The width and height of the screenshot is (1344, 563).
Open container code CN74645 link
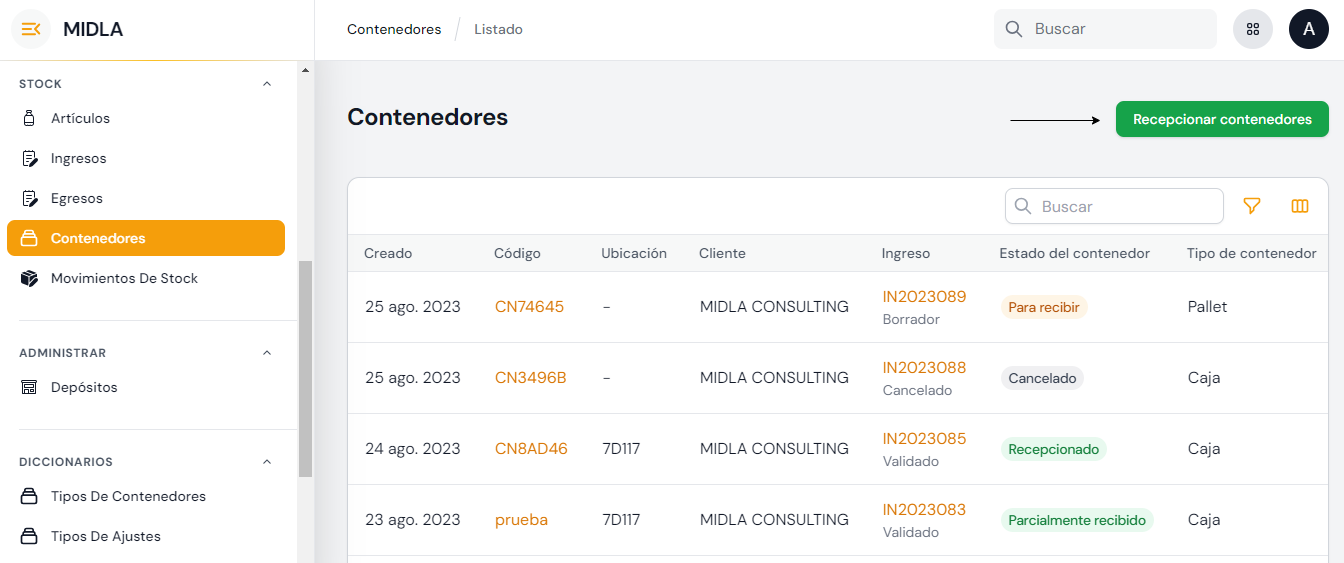tap(529, 307)
